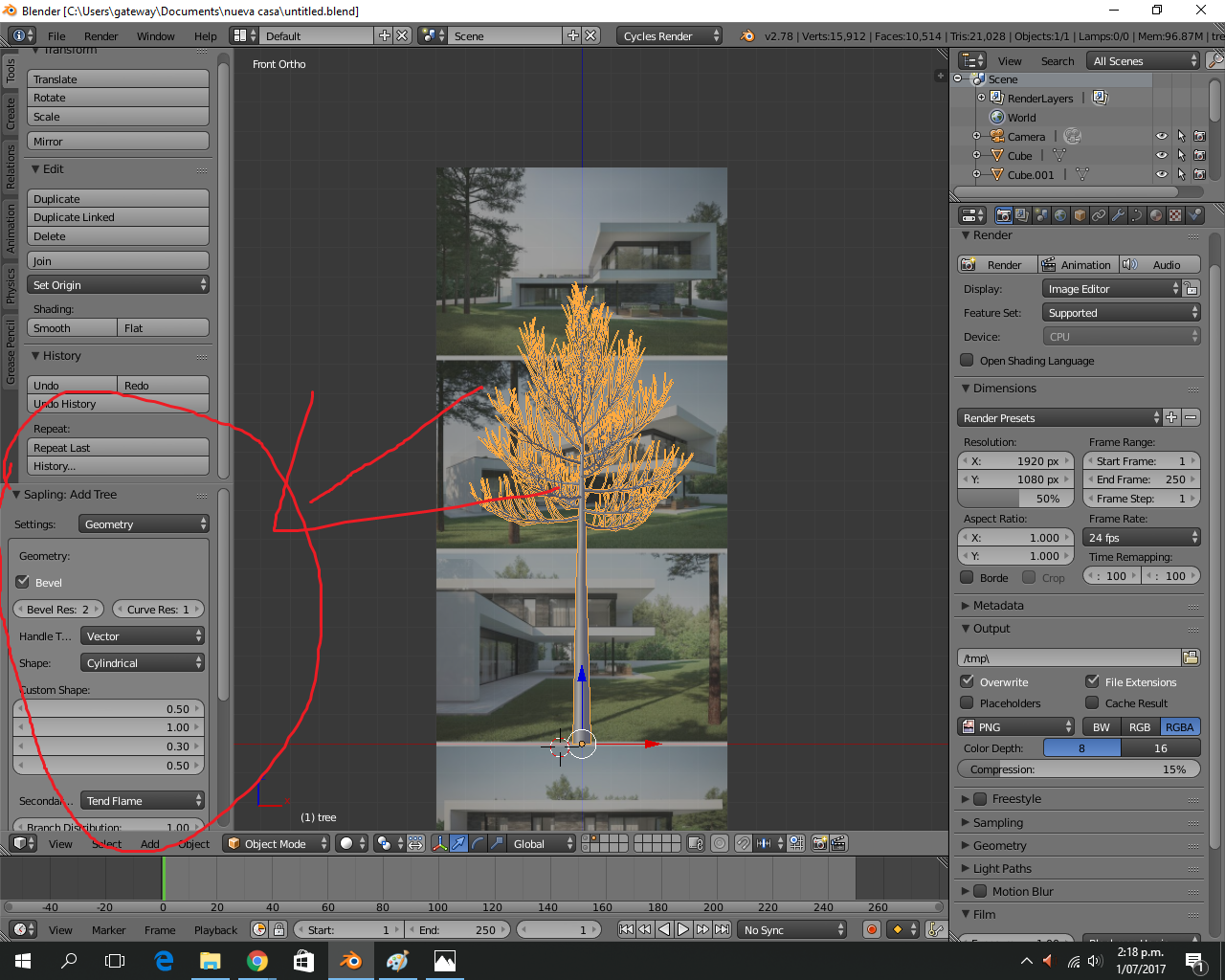Hide Cube.001 using its eye icon
This screenshot has height=980, width=1225.
(x=1162, y=174)
